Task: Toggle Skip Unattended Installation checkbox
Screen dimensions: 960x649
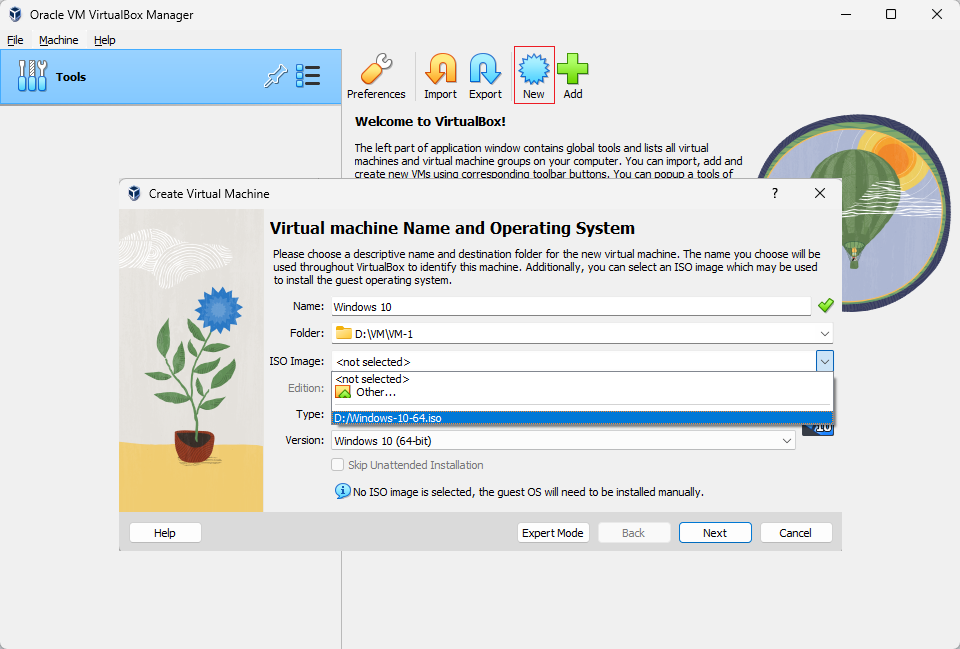Action: click(337, 465)
